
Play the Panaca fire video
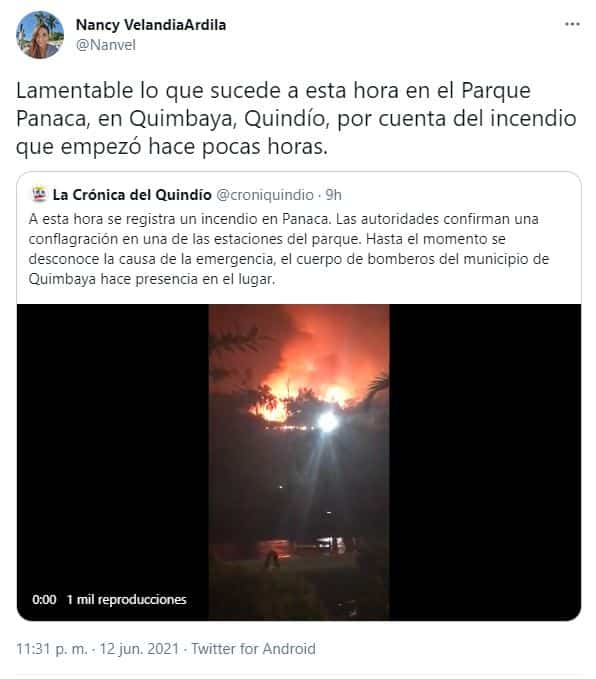pyautogui.click(x=299, y=462)
